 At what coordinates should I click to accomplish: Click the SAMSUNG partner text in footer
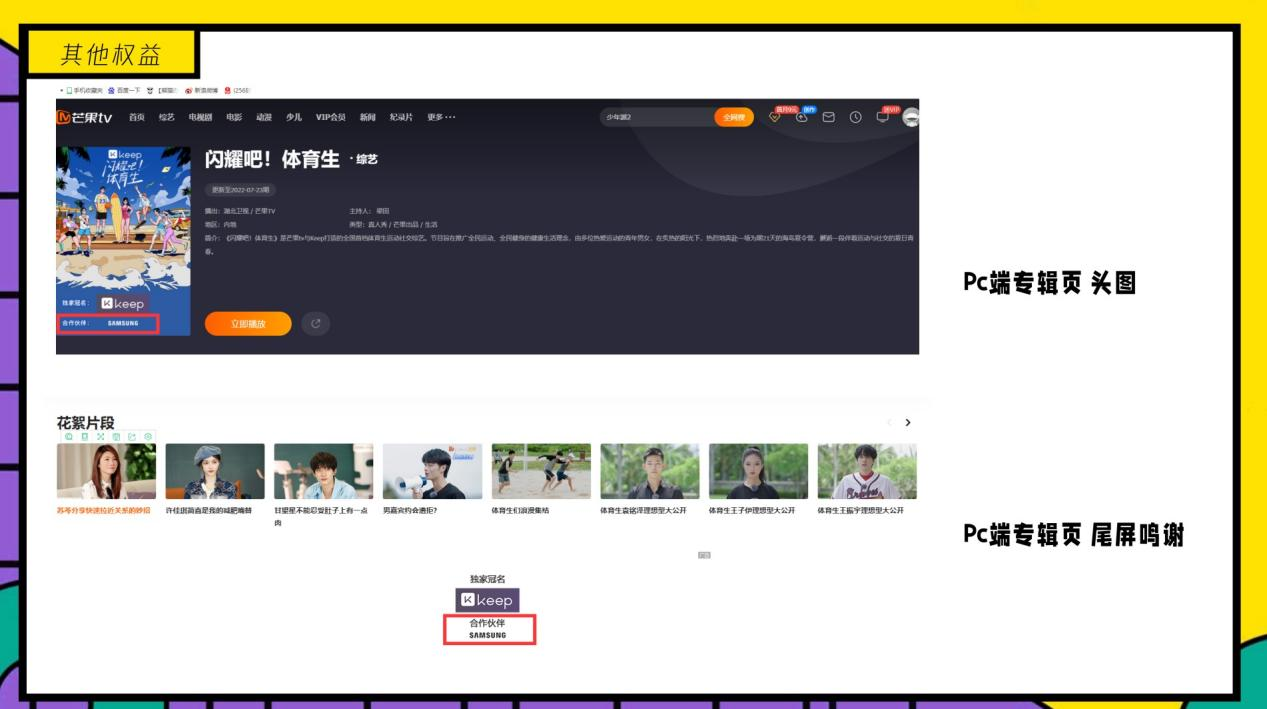[488, 635]
